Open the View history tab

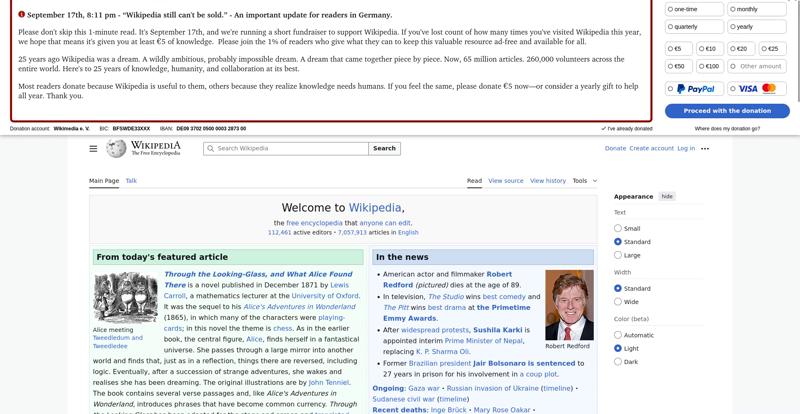point(548,181)
